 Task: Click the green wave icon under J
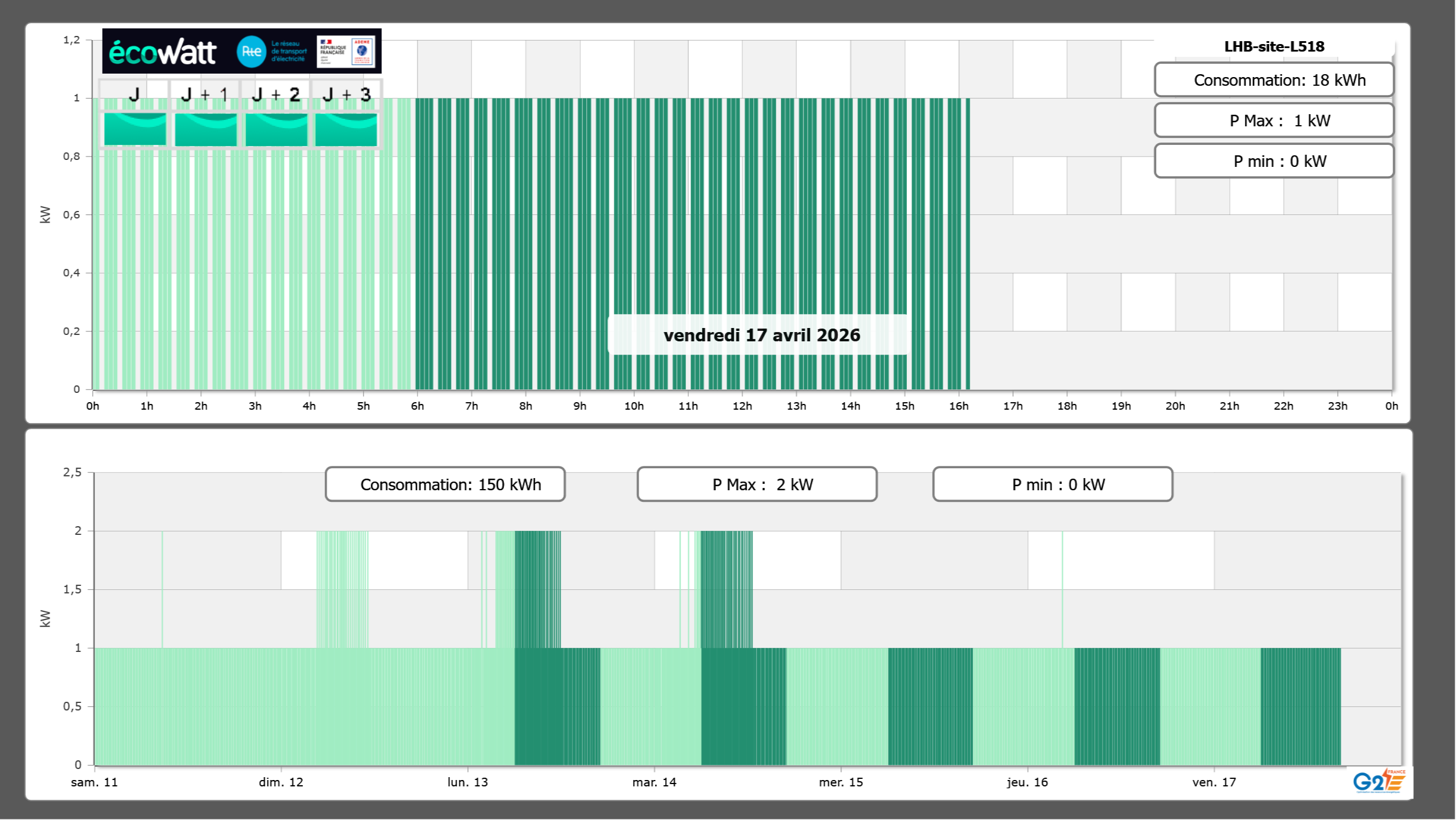point(135,129)
